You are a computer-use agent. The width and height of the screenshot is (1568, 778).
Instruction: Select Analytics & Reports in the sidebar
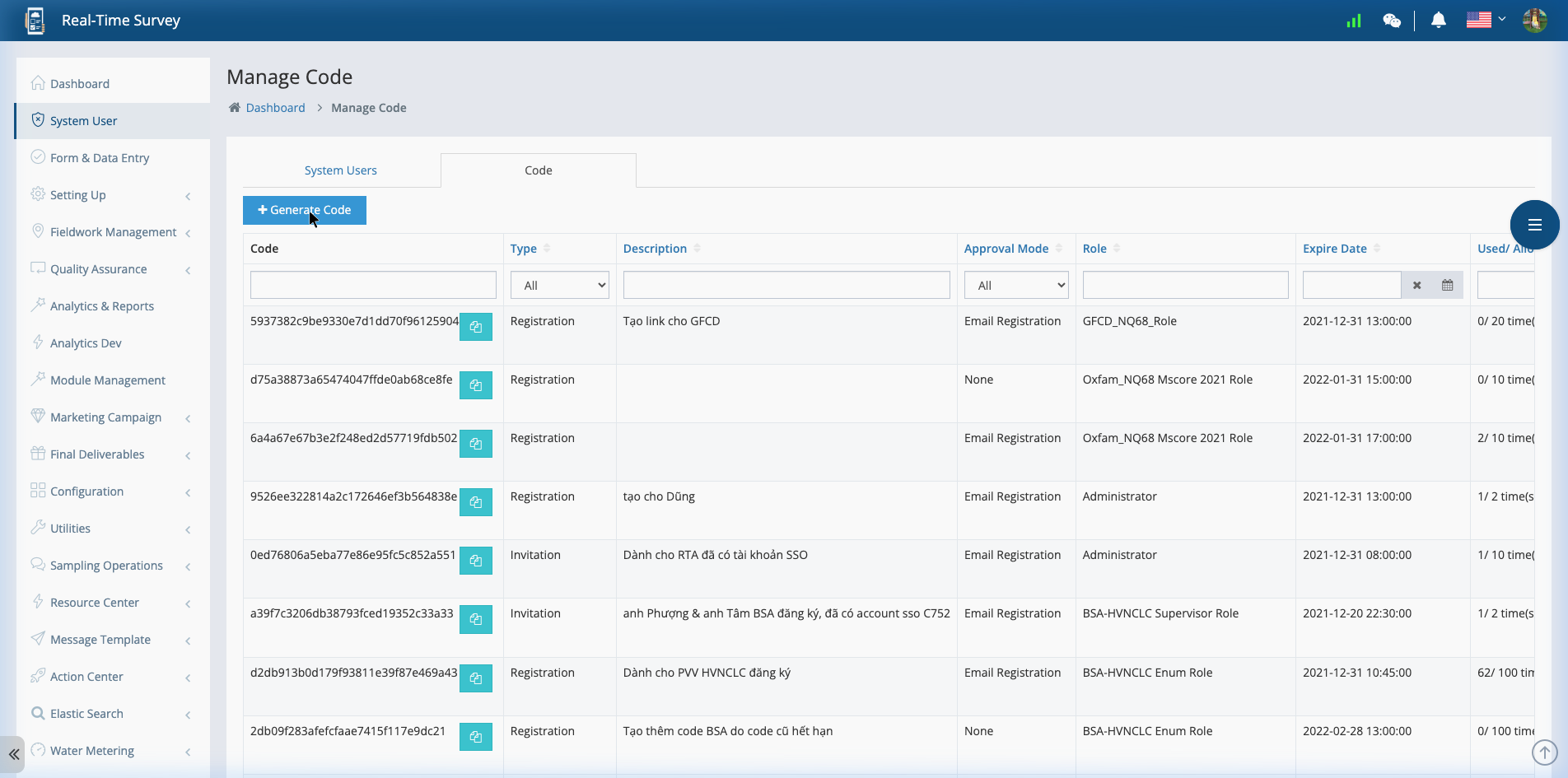[101, 305]
